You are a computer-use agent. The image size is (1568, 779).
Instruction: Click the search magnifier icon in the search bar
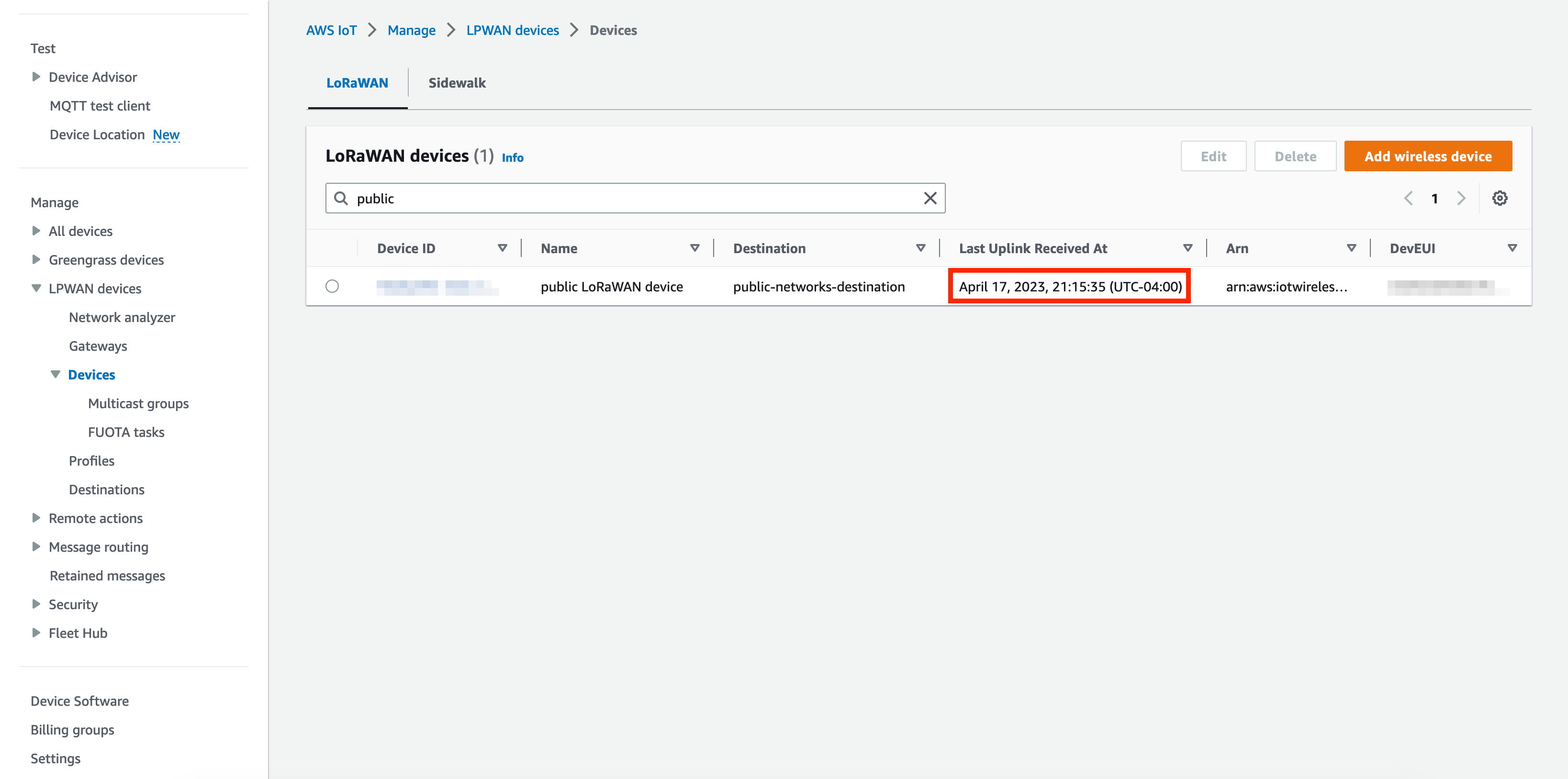(341, 198)
